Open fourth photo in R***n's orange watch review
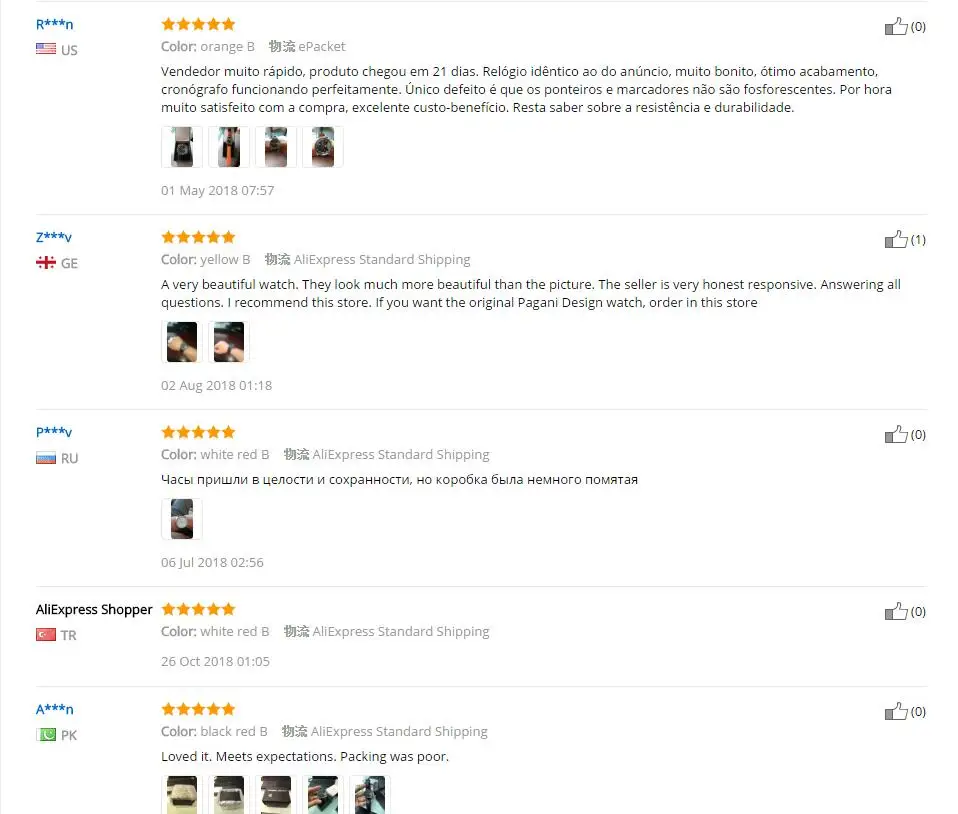Screen dimensions: 958x814 coord(323,147)
